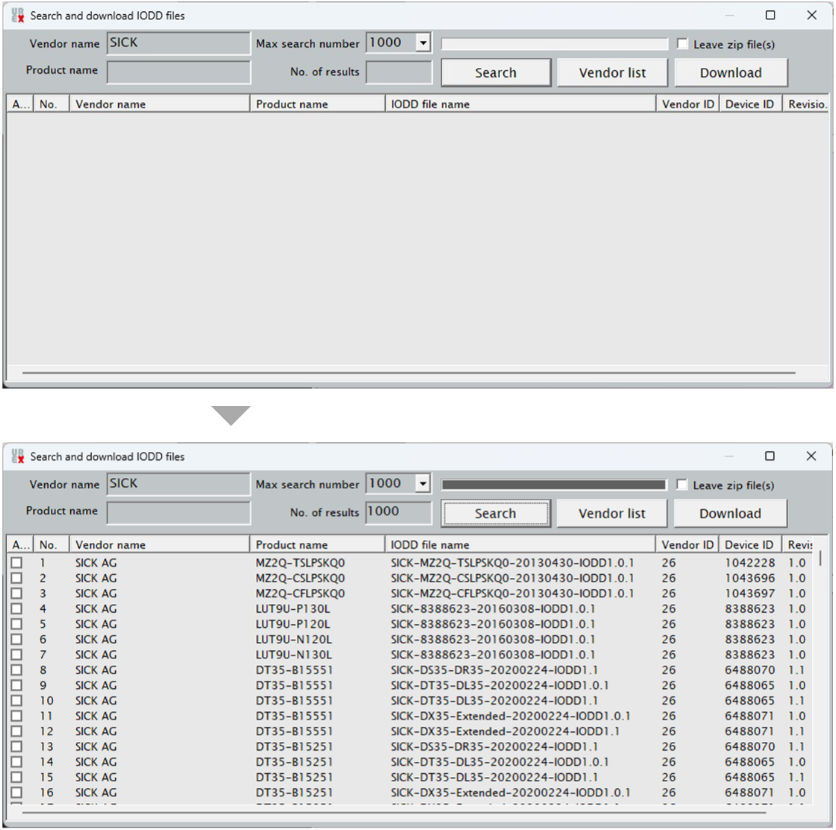
Task: Check the box for row 3 MZ2Q-CFLPSKQ0
Action: tap(17, 593)
